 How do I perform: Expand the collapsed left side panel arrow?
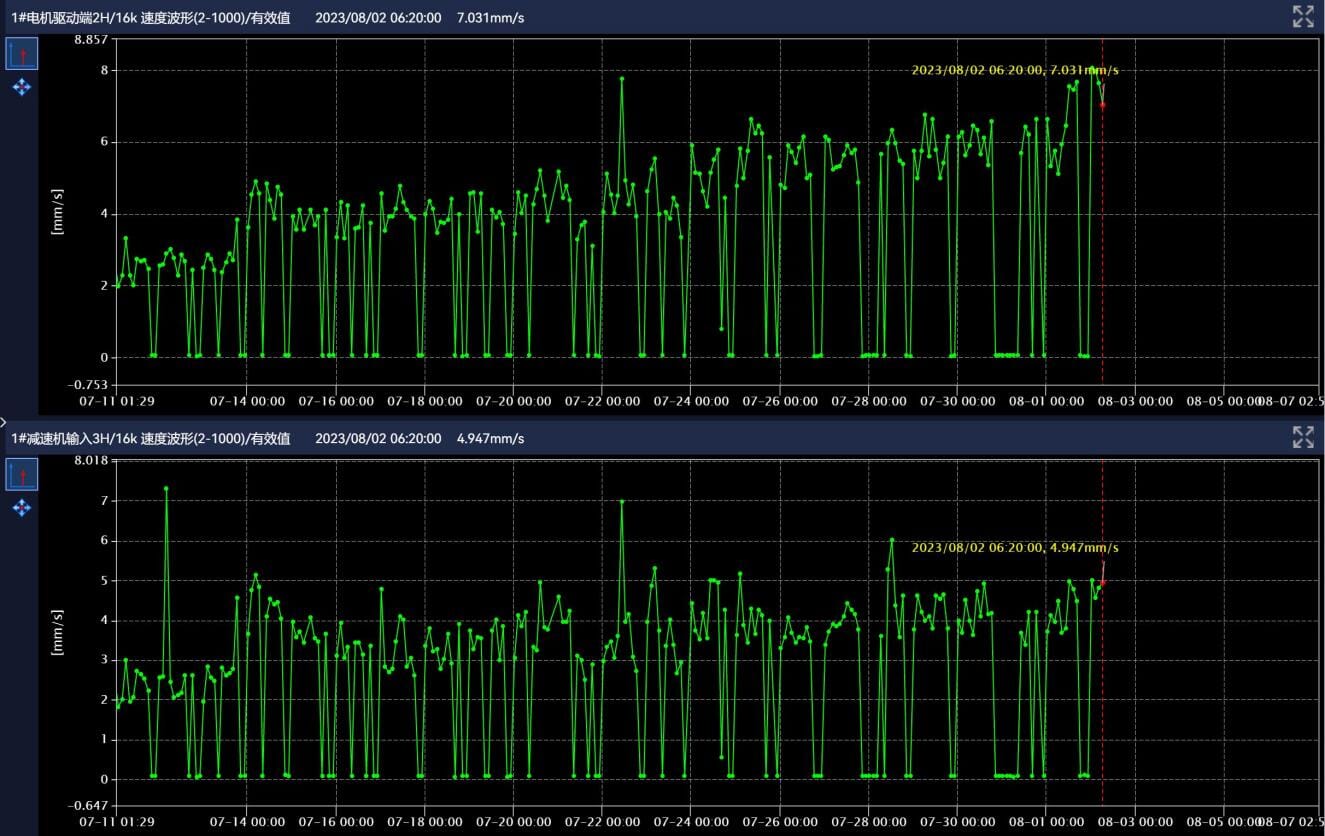coord(4,423)
